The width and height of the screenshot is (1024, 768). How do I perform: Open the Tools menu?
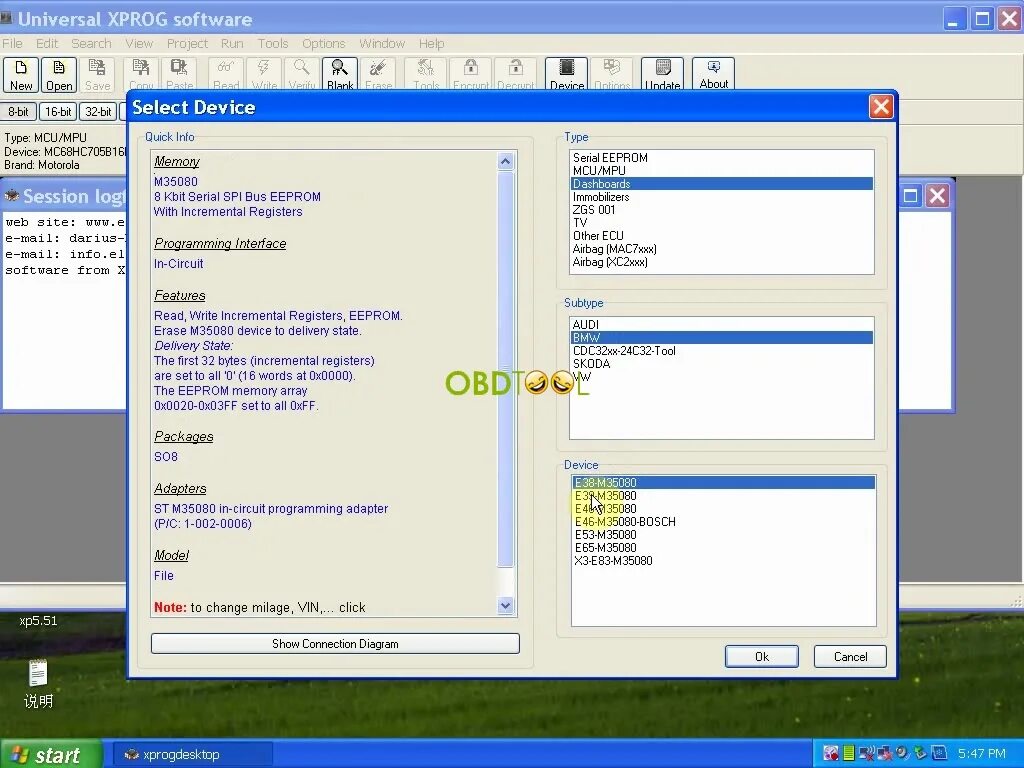click(273, 43)
